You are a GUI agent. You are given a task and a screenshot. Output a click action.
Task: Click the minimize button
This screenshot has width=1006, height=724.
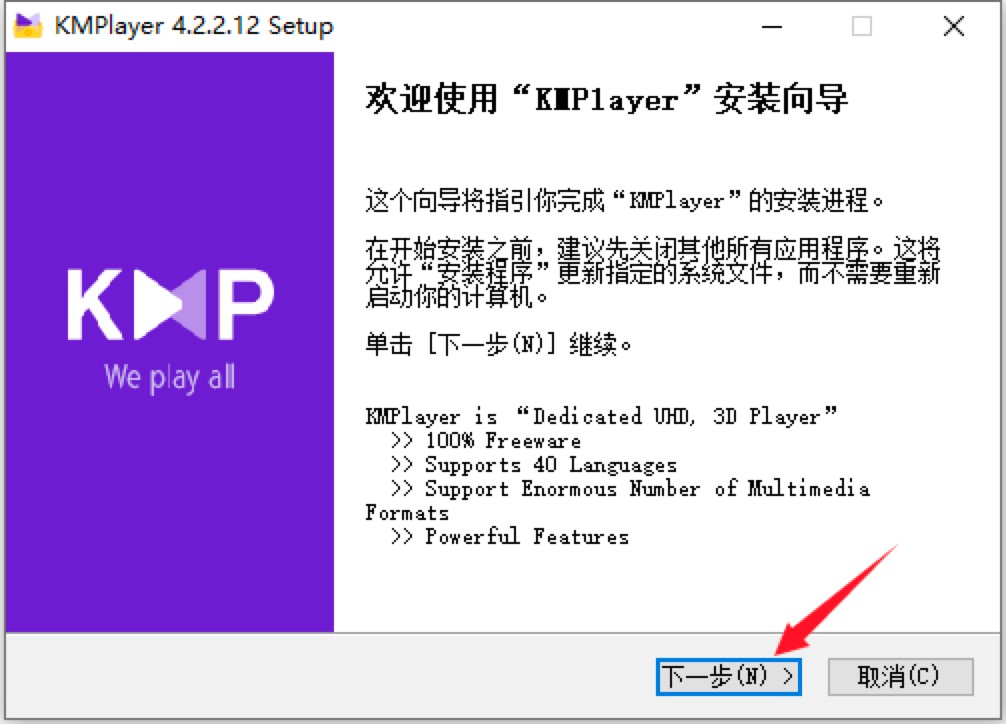771,27
